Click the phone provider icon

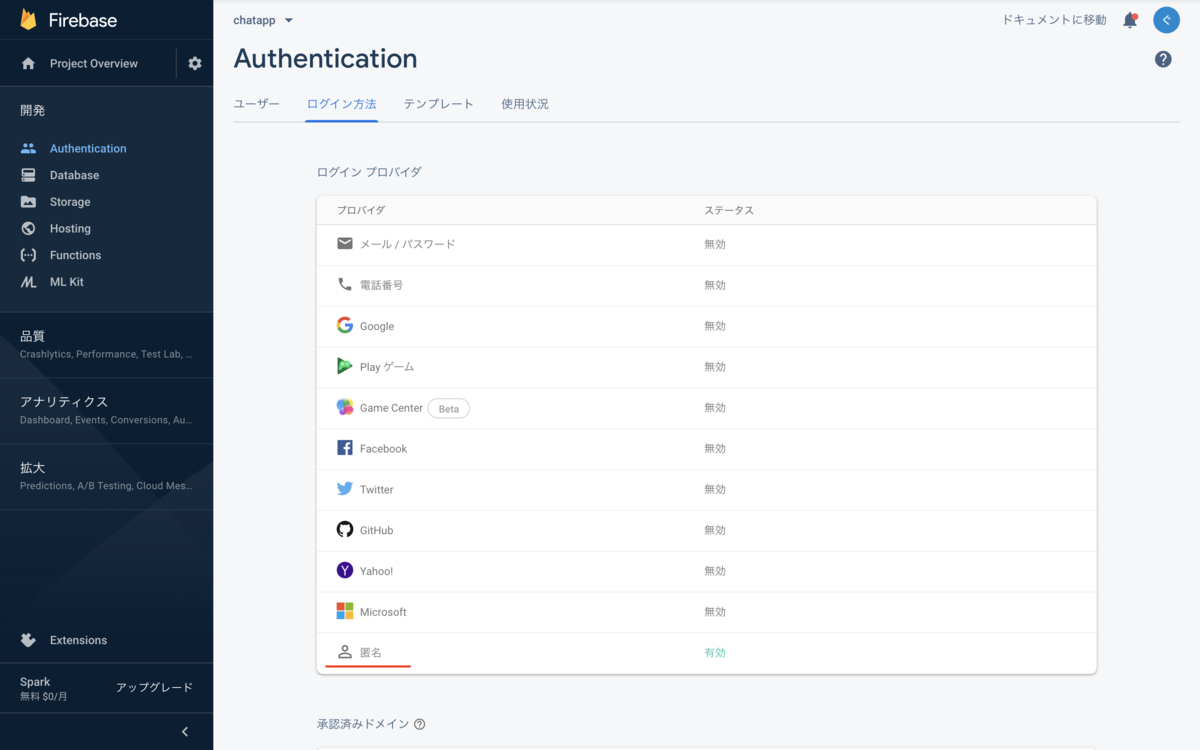point(345,284)
